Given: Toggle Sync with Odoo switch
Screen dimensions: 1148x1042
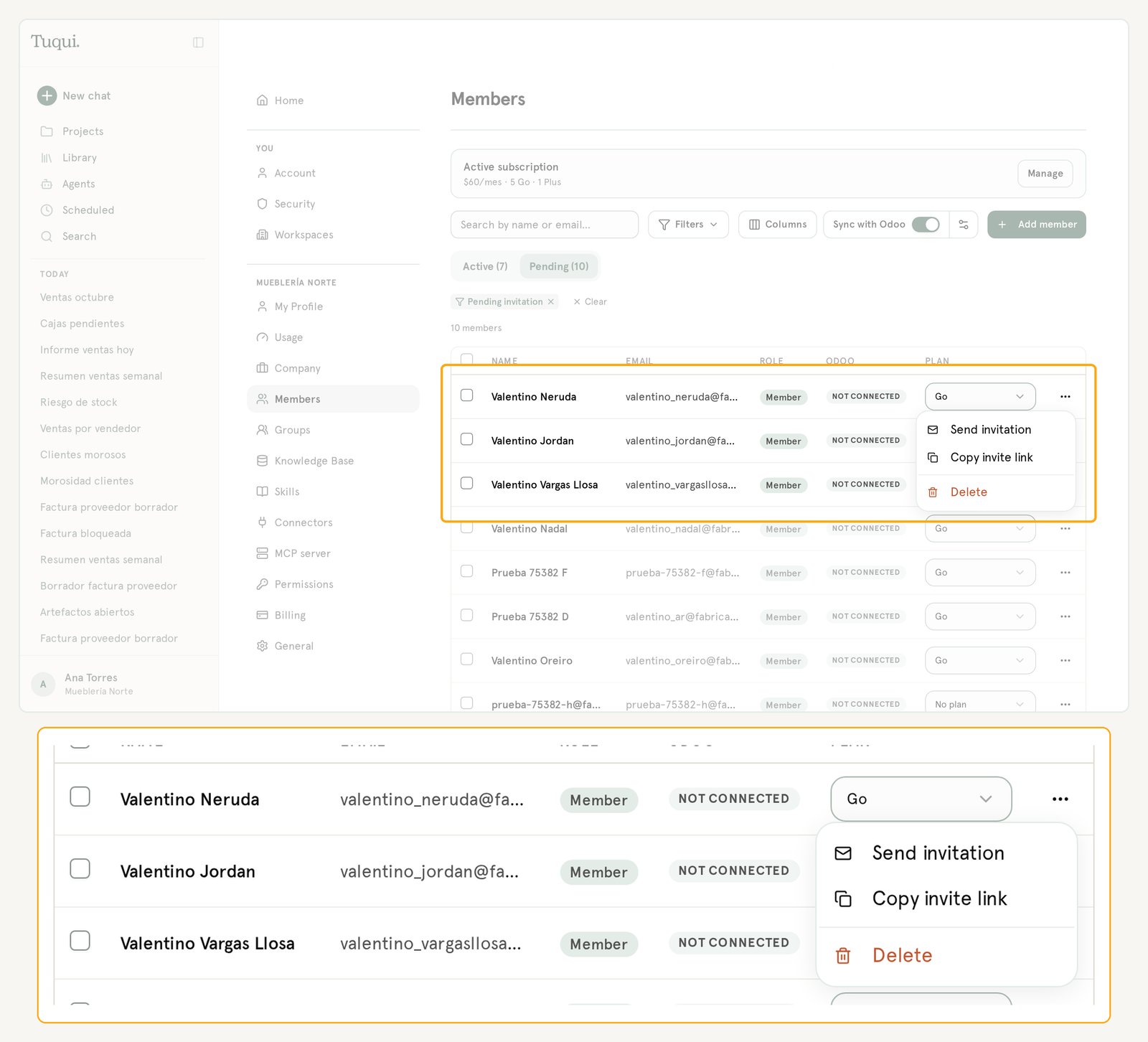Looking at the screenshot, I should click(926, 225).
